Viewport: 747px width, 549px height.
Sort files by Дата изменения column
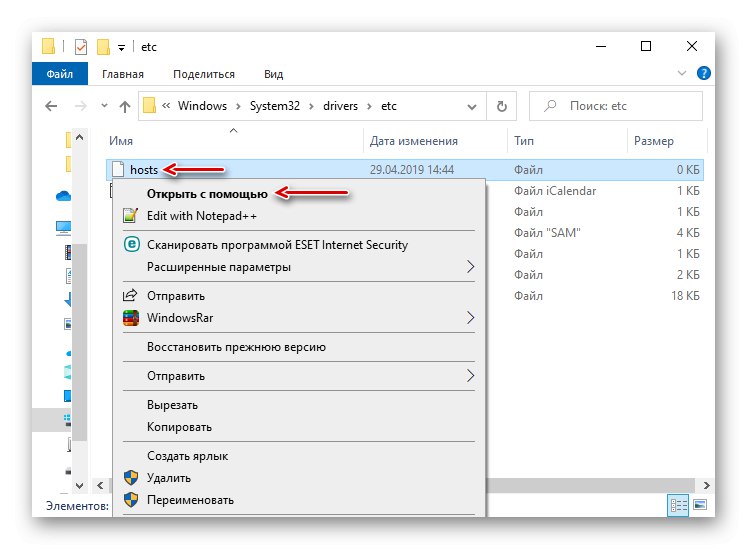(x=413, y=141)
